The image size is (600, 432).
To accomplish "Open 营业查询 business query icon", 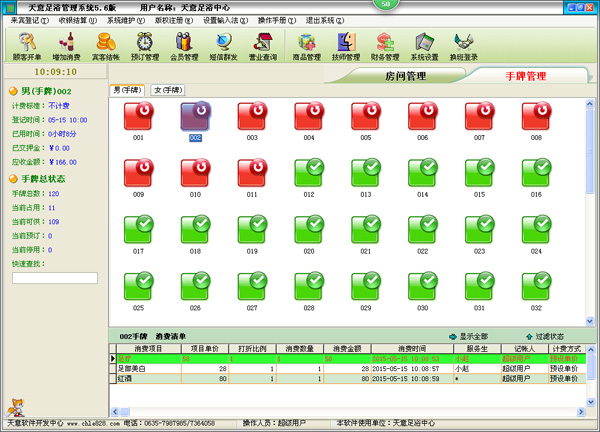I will tap(264, 46).
